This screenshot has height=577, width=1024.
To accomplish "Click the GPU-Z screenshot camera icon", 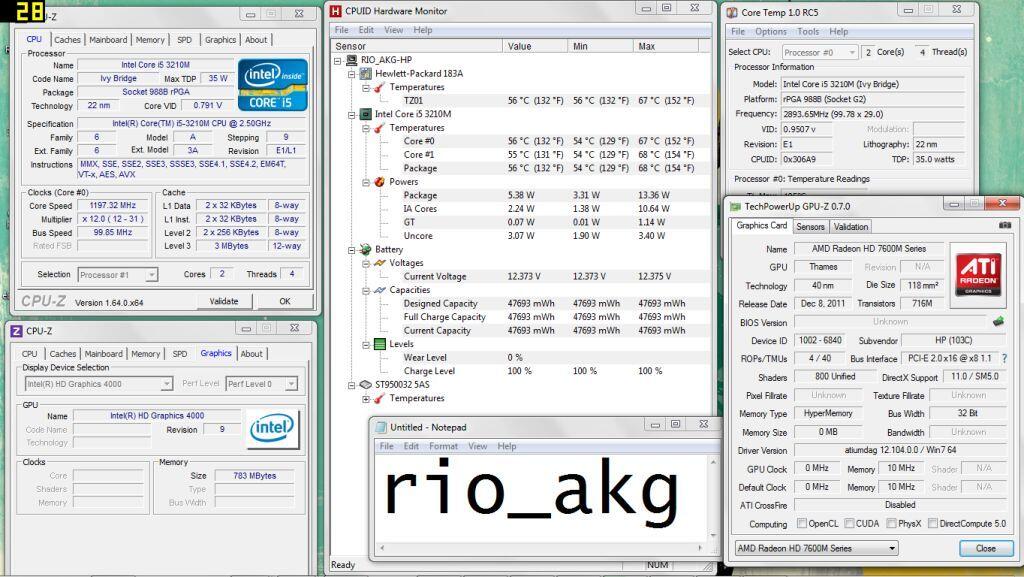I will pyautogui.click(x=1004, y=225).
